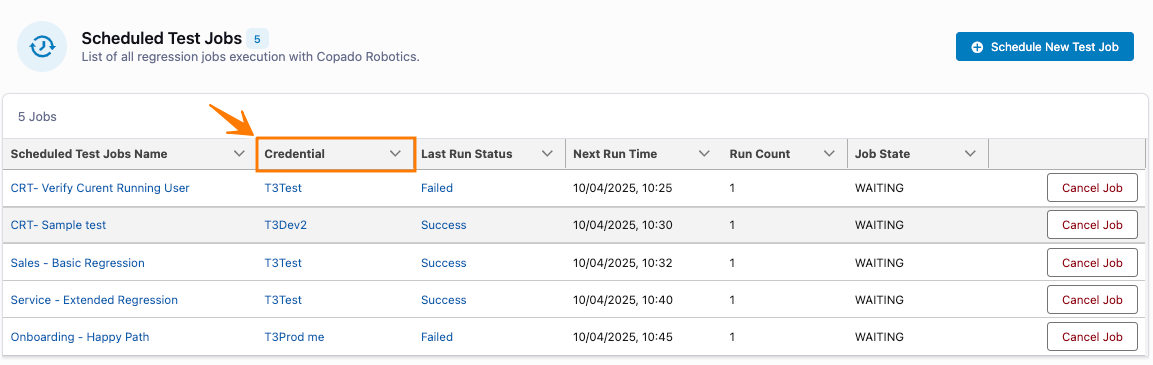Expand the Next Run Time column menu
Viewport: 1153px width, 365px height.
(x=704, y=154)
